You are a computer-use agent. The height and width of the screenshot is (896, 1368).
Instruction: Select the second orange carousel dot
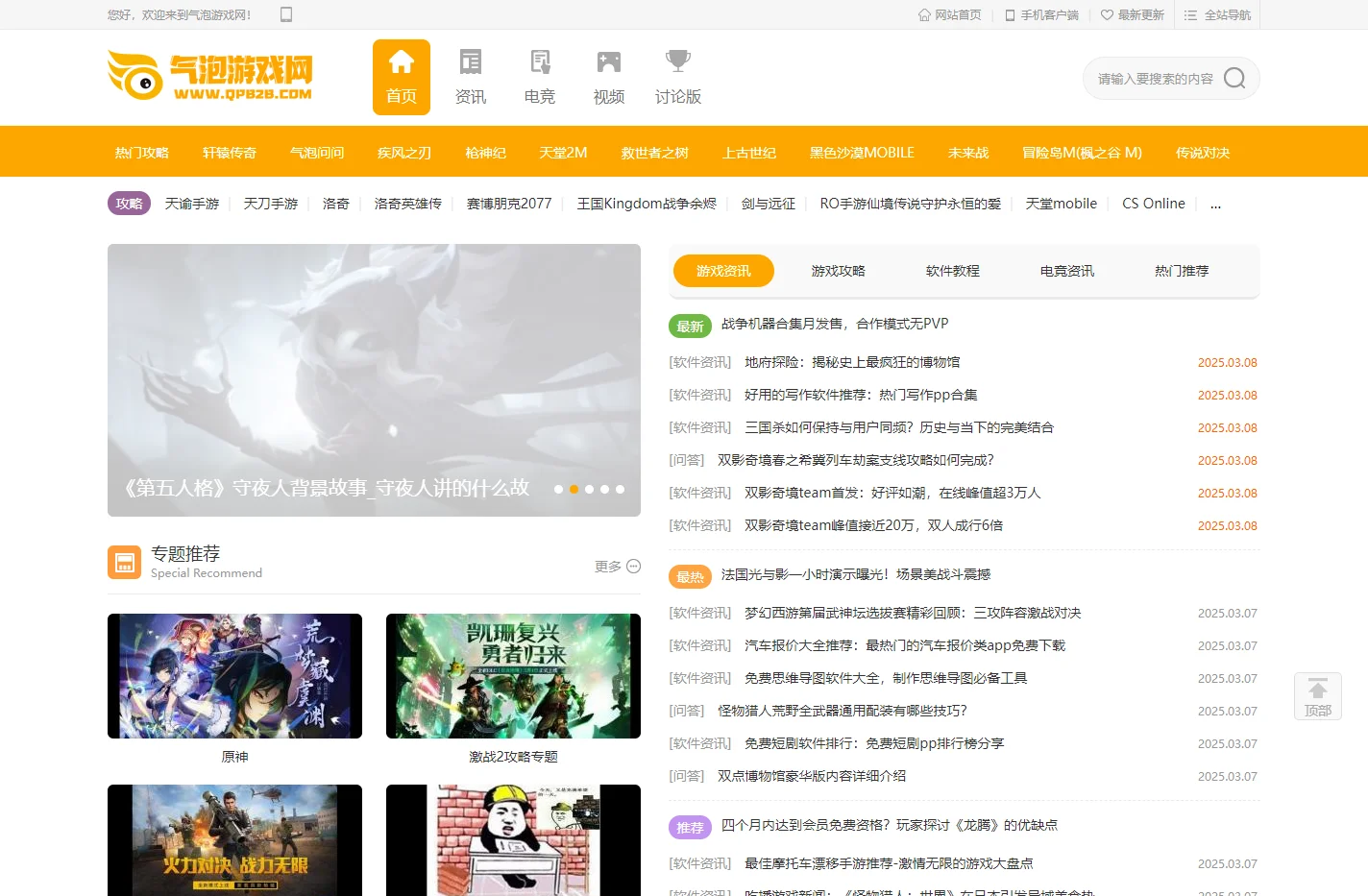[574, 489]
